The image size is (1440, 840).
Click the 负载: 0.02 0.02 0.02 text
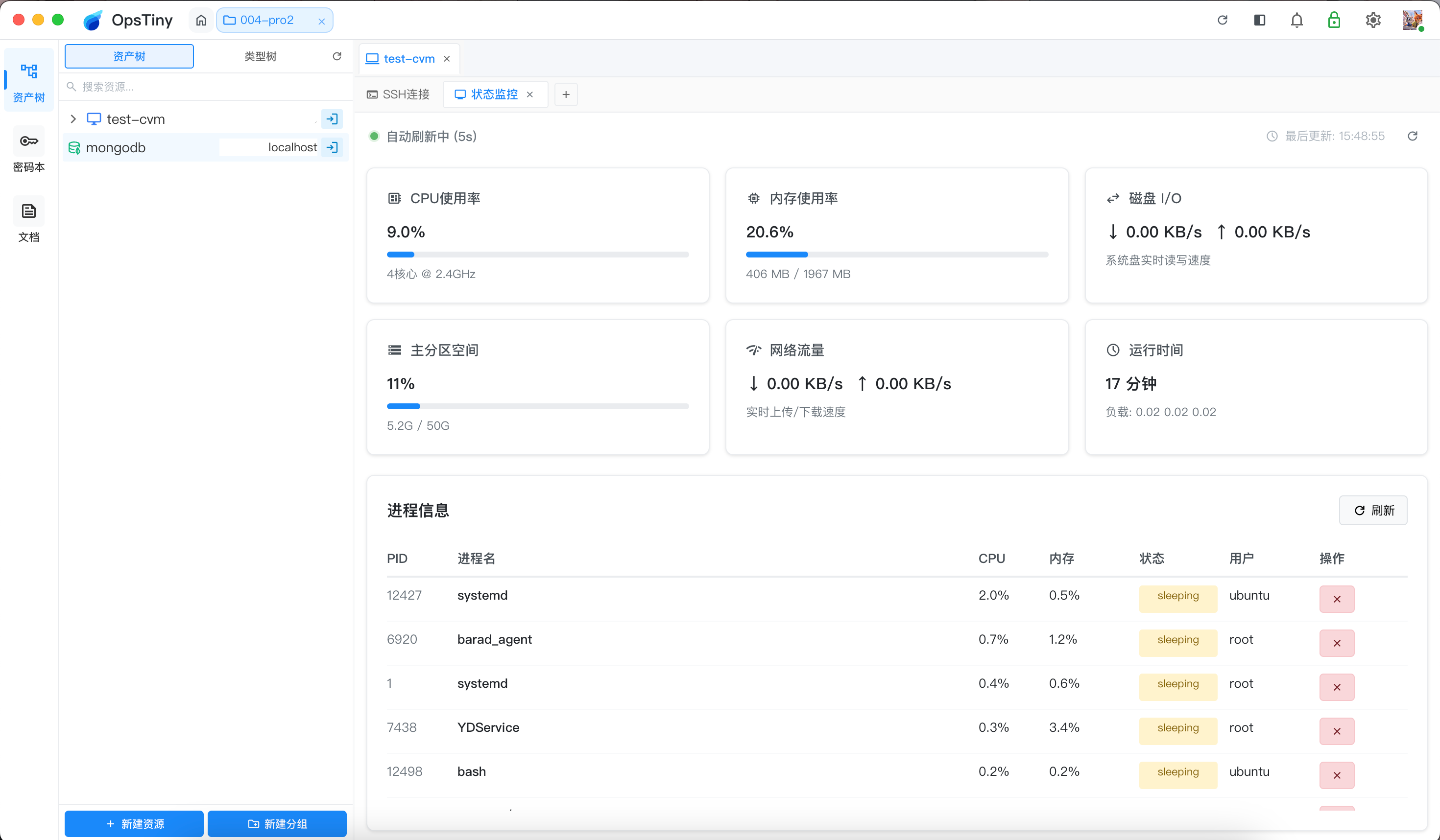point(1161,412)
